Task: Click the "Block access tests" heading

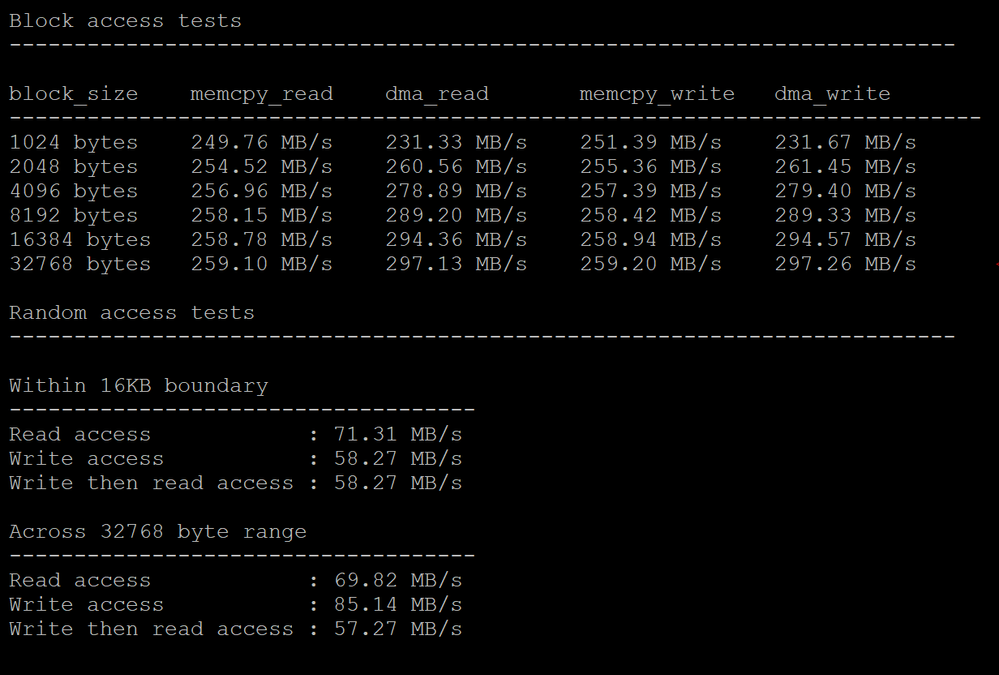Action: tap(125, 21)
